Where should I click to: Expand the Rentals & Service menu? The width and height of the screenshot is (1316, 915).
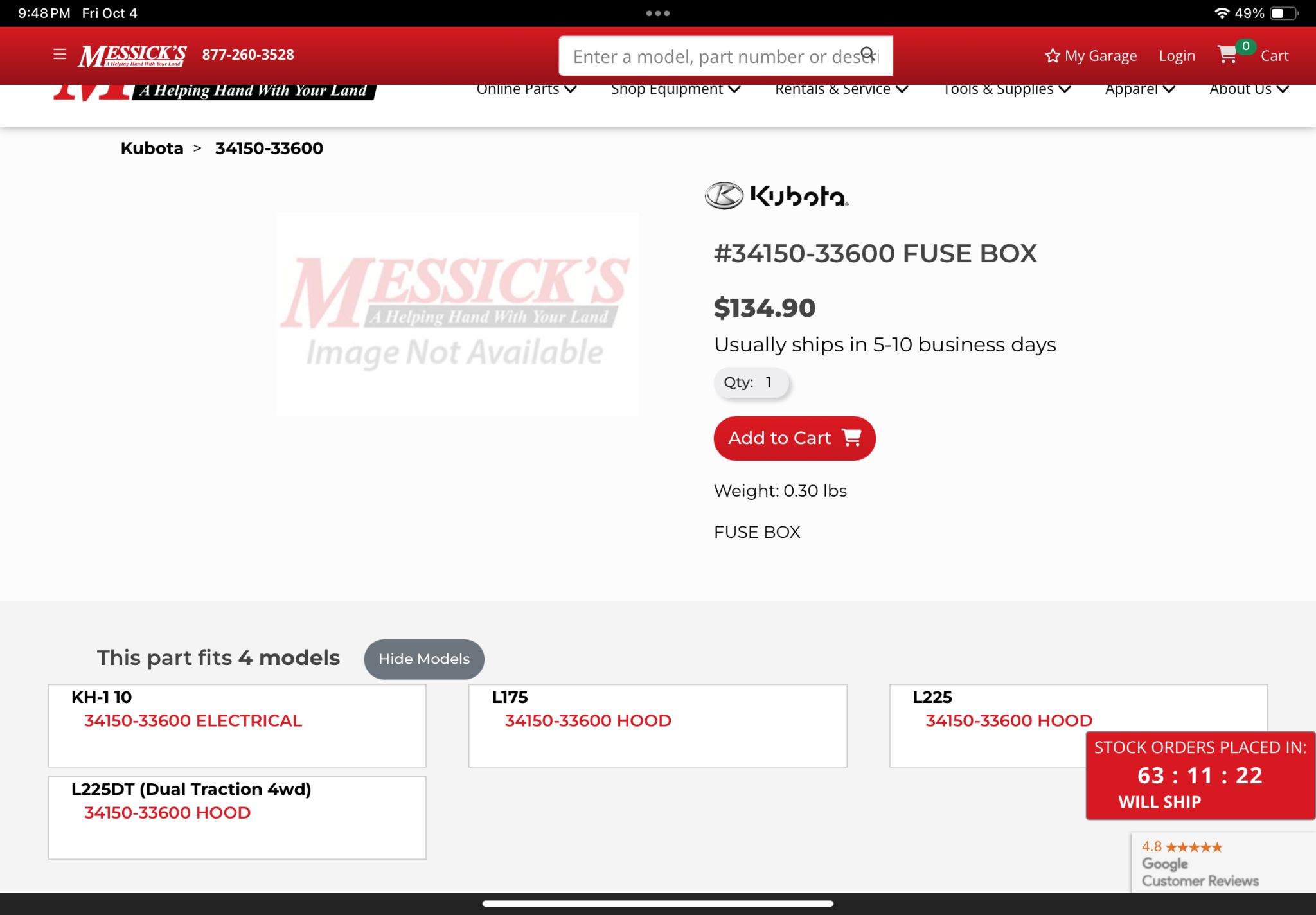[841, 89]
